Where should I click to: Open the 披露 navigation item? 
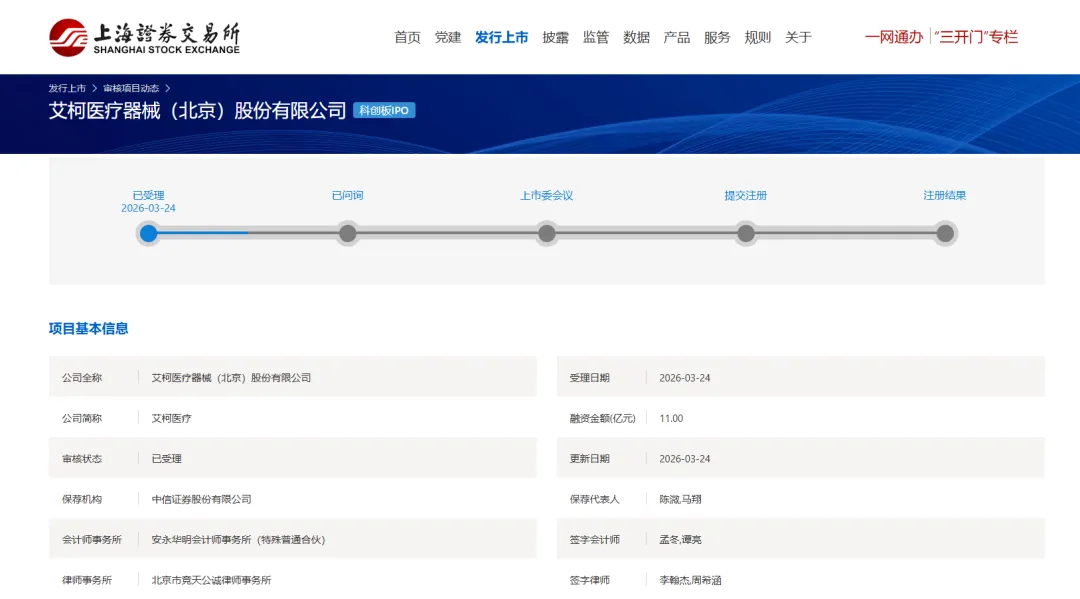click(x=555, y=37)
